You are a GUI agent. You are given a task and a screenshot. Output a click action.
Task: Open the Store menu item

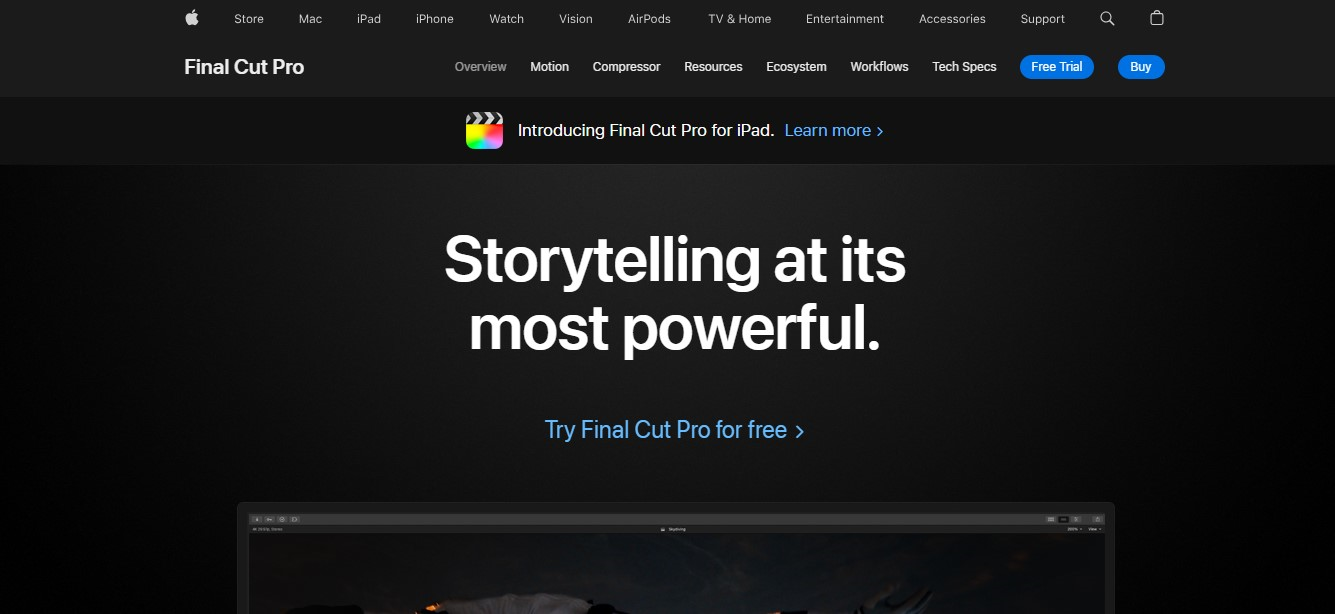pyautogui.click(x=249, y=19)
